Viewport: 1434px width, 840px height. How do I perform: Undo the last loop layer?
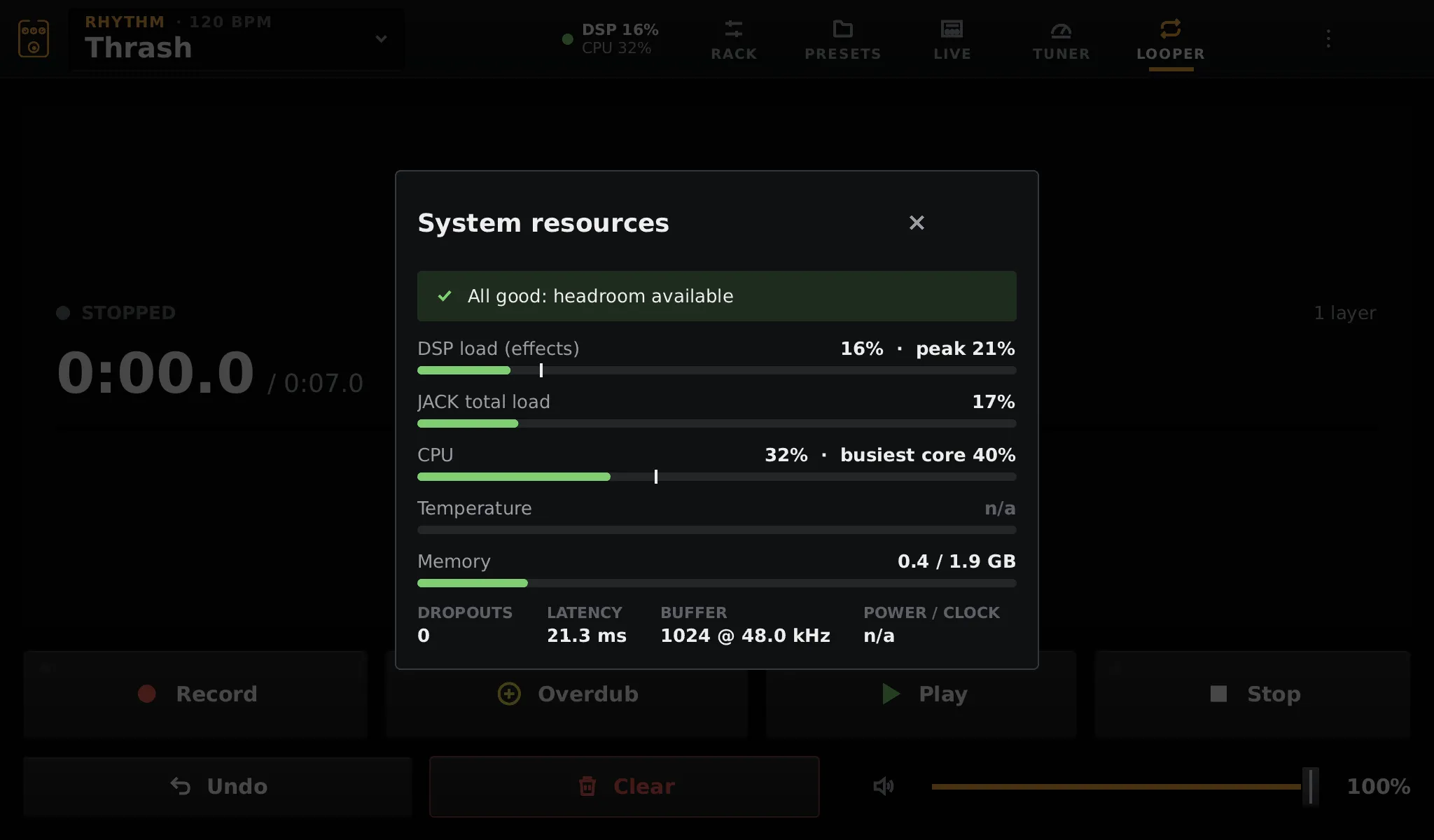pyautogui.click(x=218, y=786)
